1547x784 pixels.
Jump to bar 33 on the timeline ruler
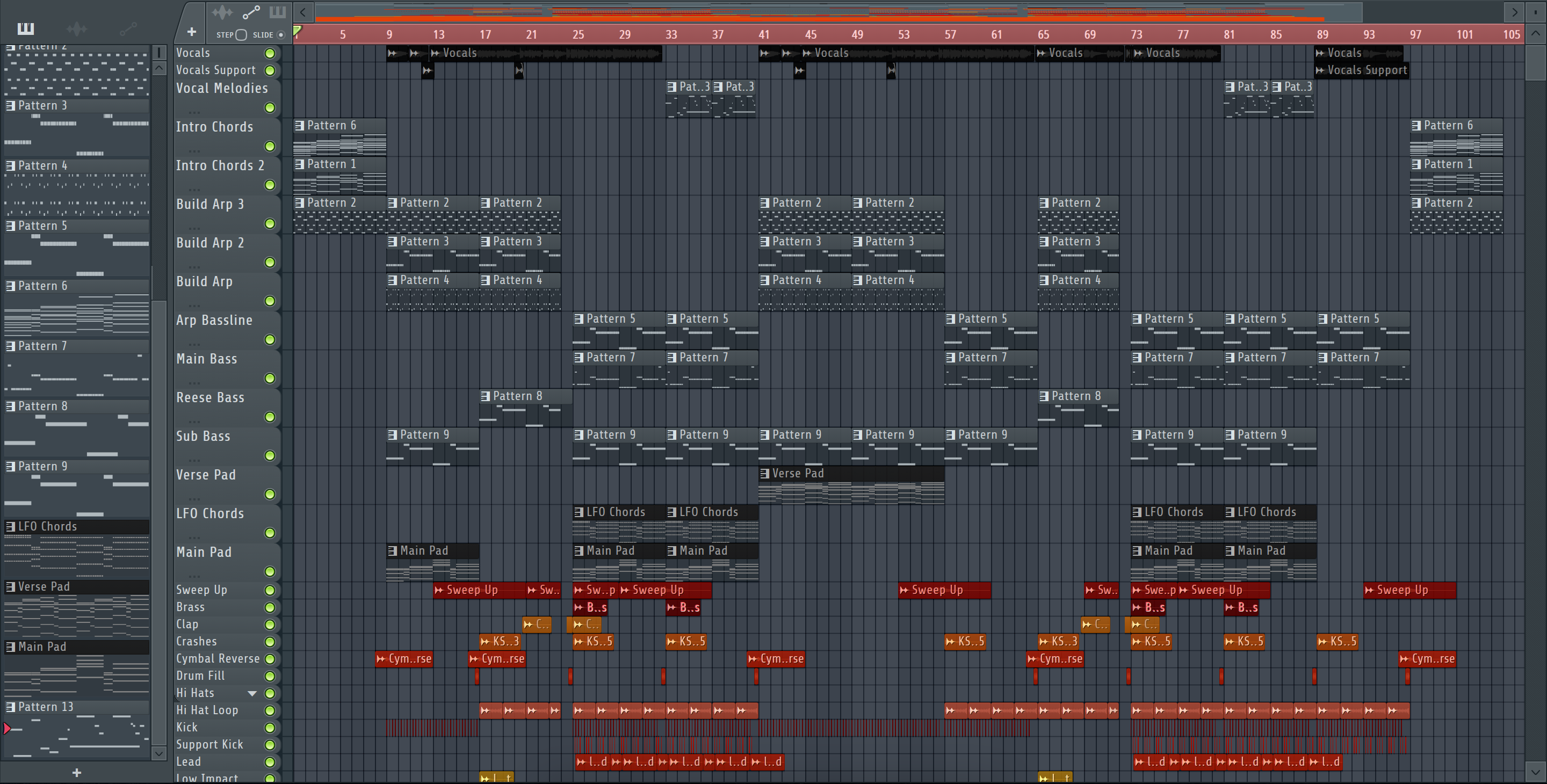[671, 34]
